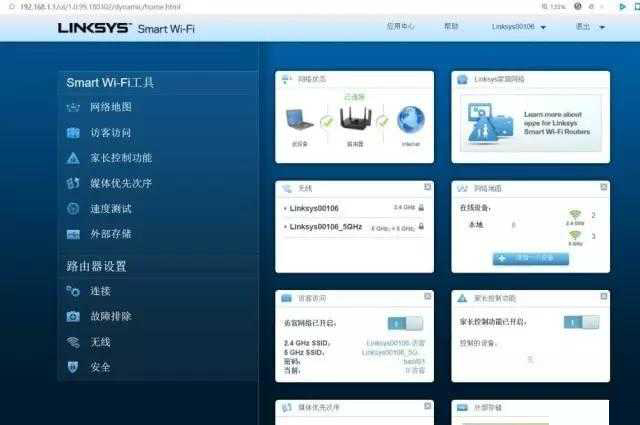Open 应用中心 in the top bar
The width and height of the screenshot is (640, 425).
tap(400, 26)
